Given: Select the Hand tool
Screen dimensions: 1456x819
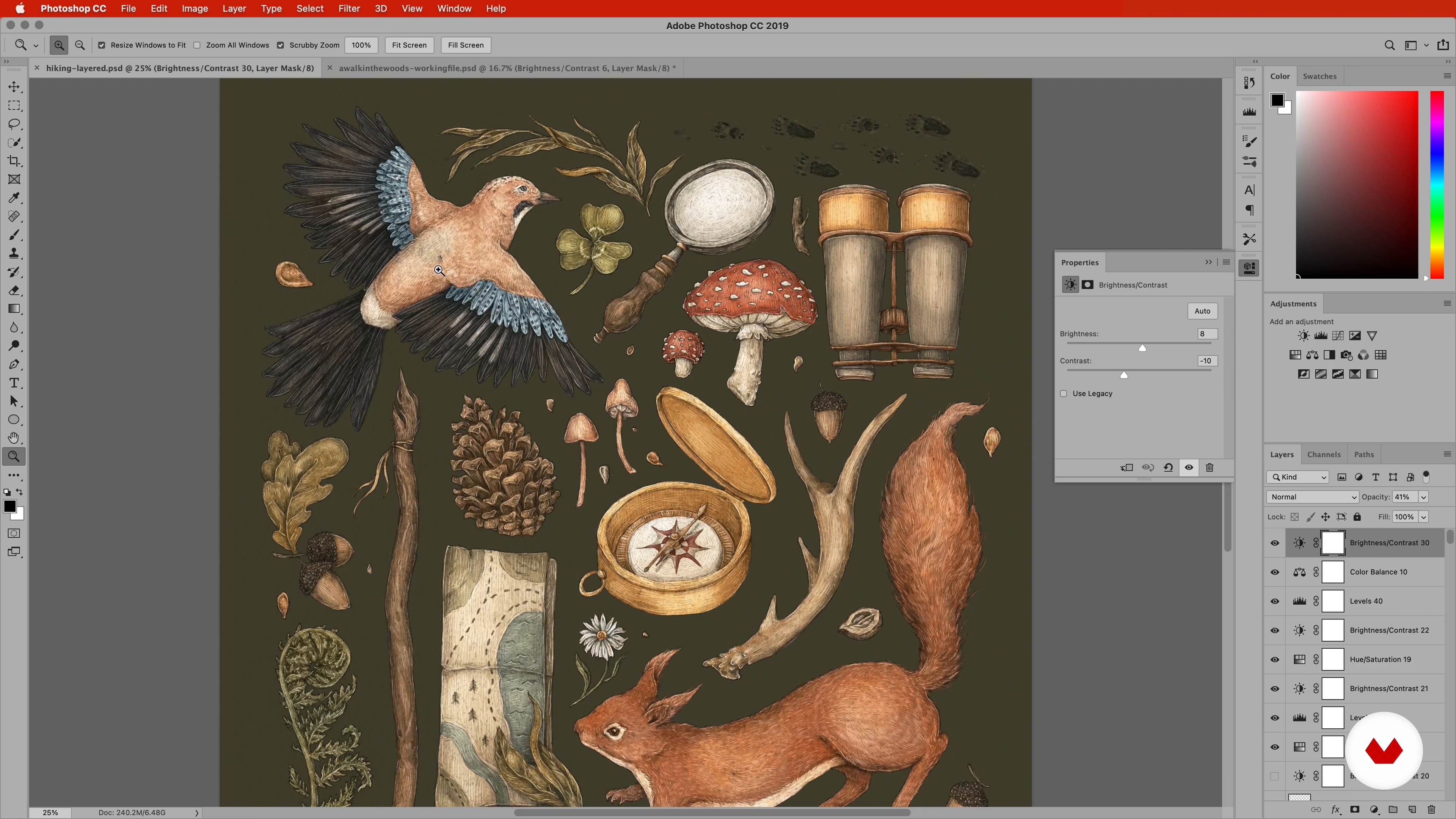Looking at the screenshot, I should 14,438.
